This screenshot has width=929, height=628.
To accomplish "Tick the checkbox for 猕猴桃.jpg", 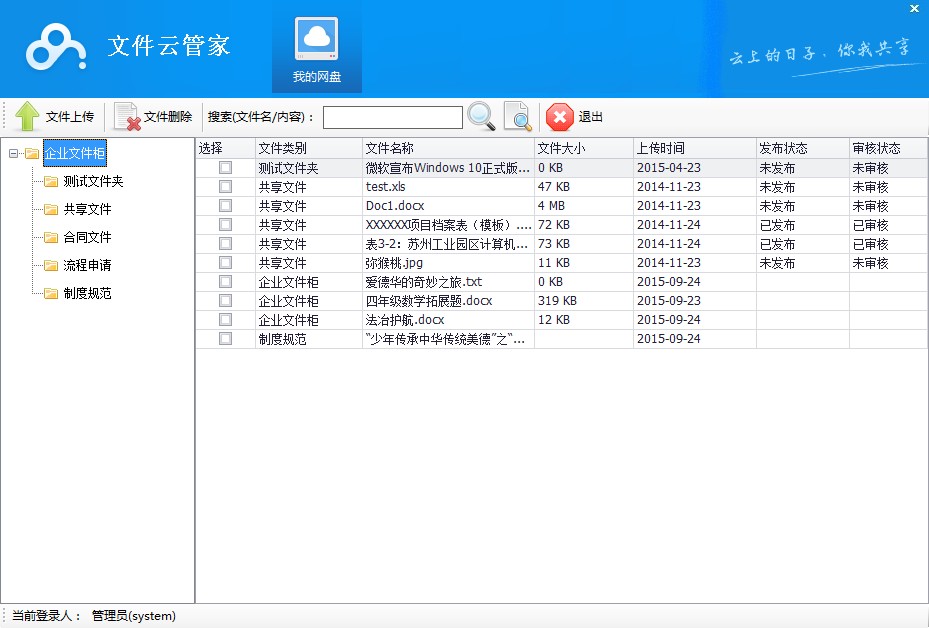I will (225, 263).
